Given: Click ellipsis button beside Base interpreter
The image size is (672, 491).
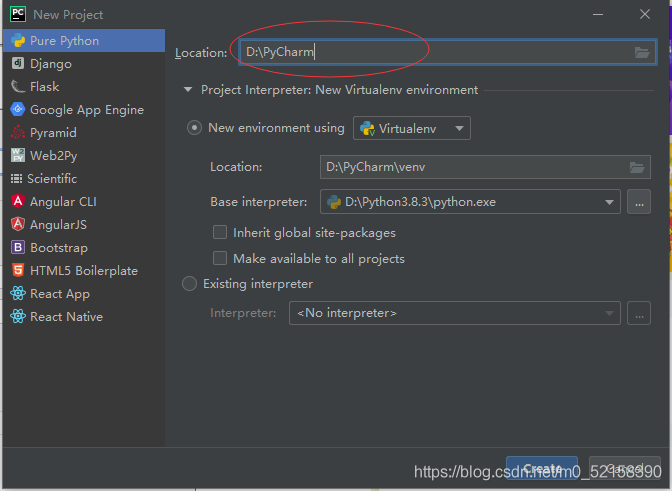Looking at the screenshot, I should pyautogui.click(x=639, y=202).
